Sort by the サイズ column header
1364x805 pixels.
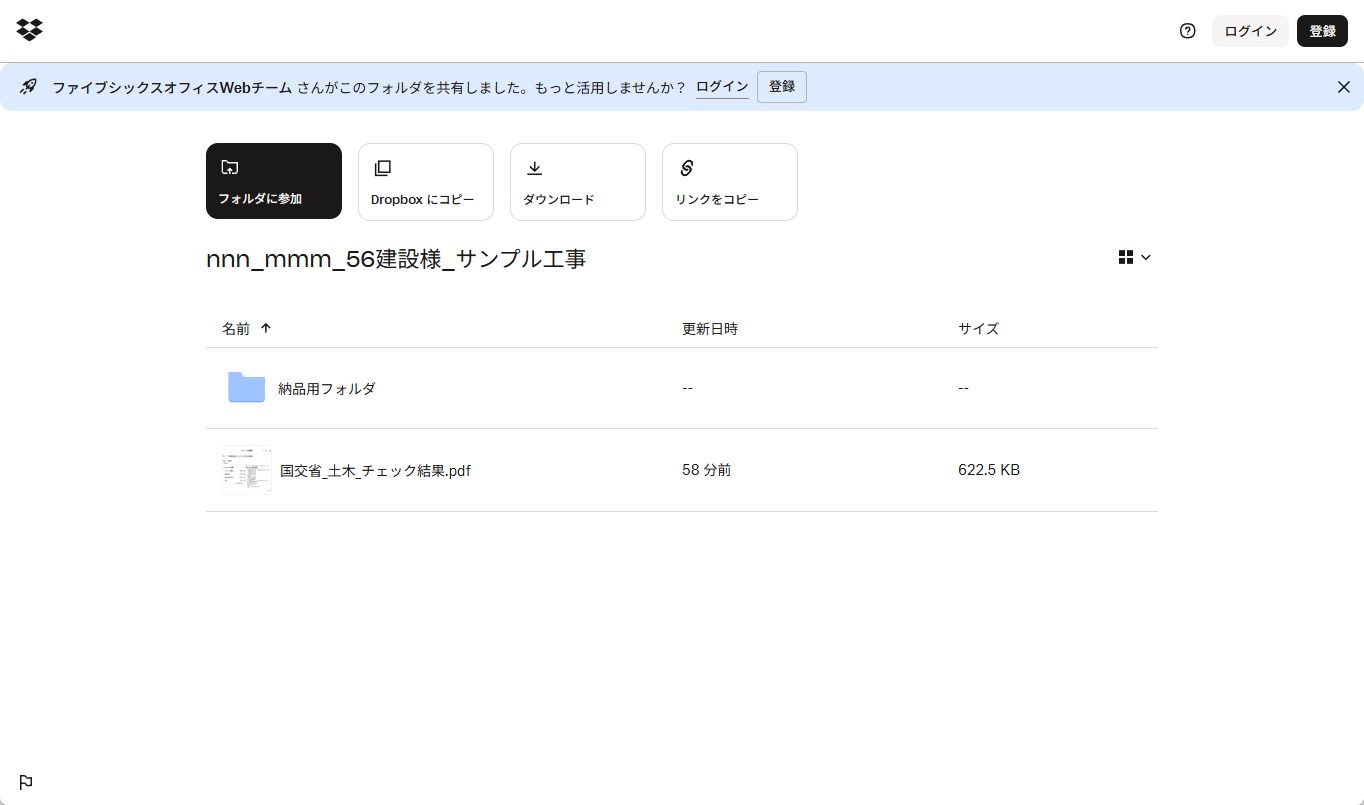click(978, 329)
